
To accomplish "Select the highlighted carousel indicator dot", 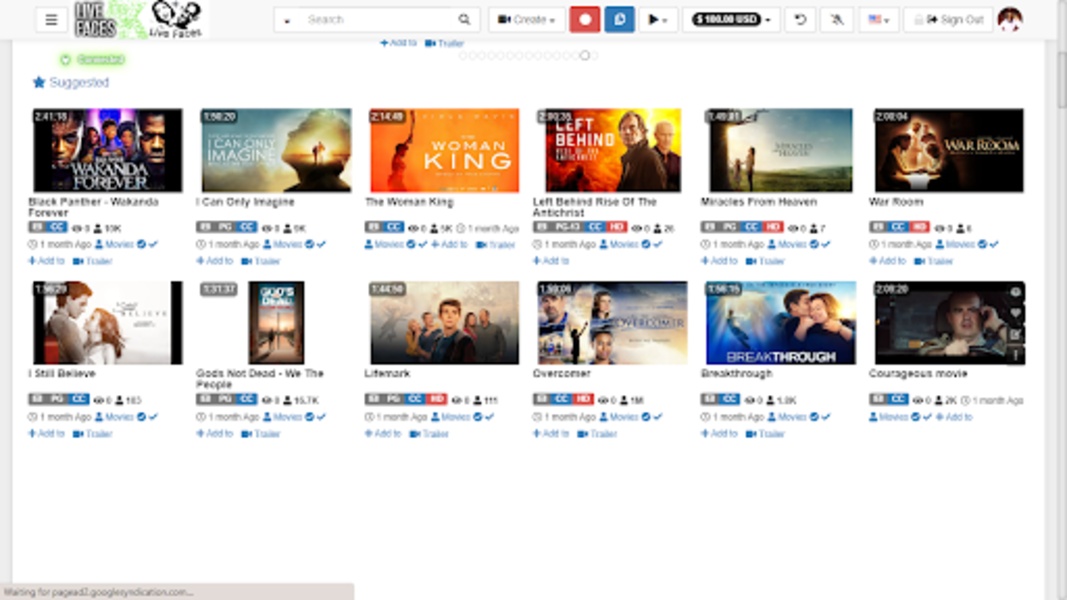I will pyautogui.click(x=585, y=55).
